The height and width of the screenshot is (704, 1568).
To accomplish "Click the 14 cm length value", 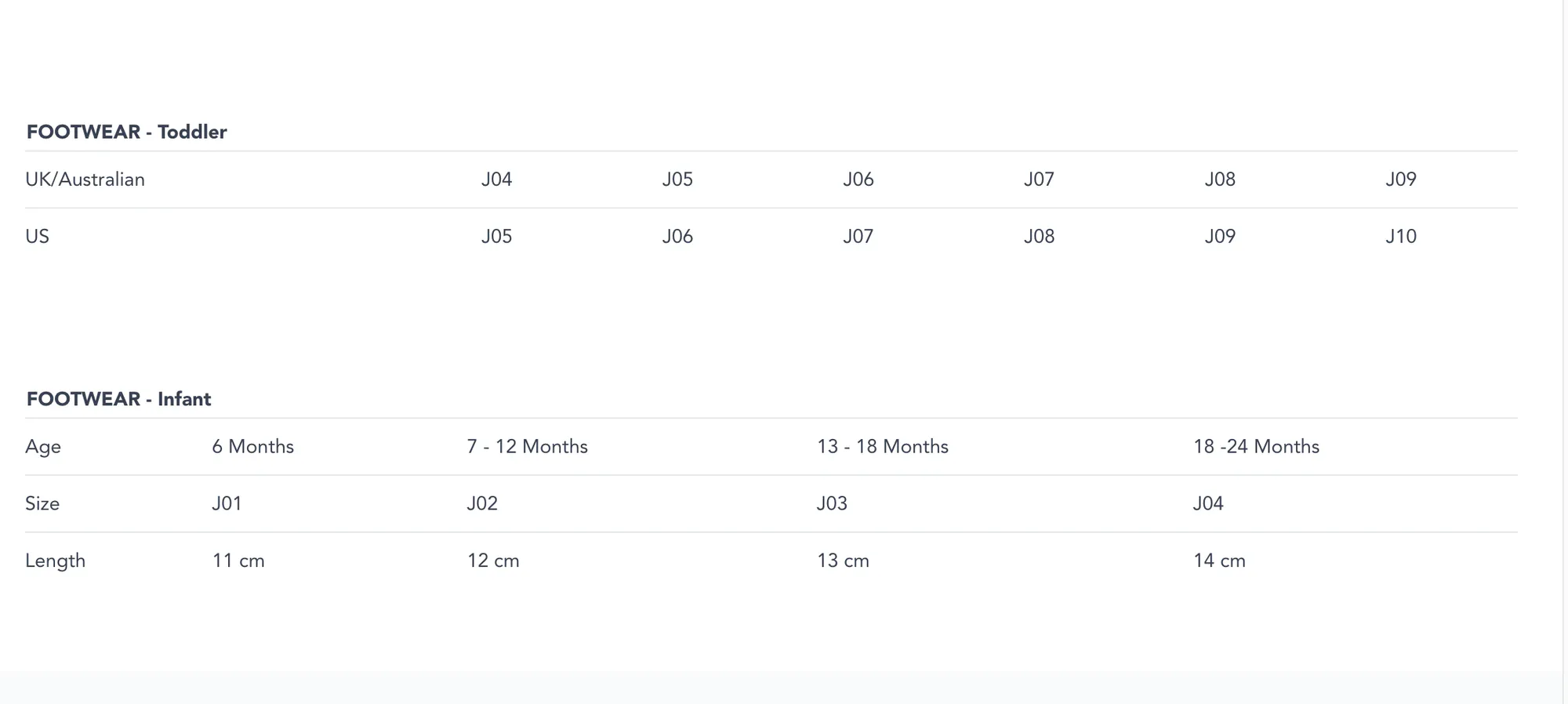I will point(1219,561).
